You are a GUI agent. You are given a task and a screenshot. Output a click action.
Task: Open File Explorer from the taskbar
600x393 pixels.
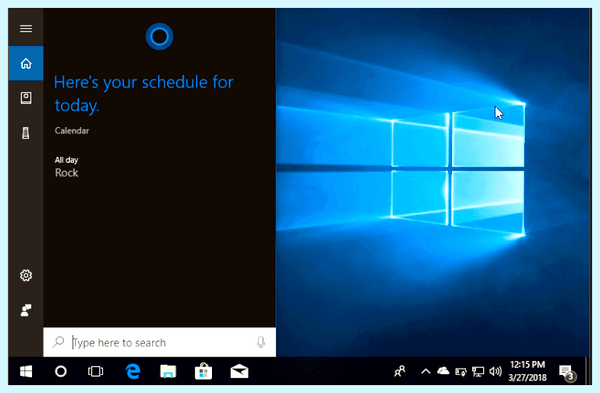(x=168, y=372)
